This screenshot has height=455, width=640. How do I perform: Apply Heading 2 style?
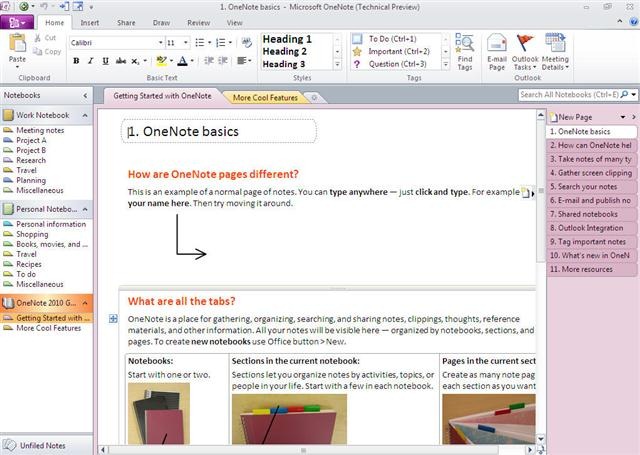284,51
